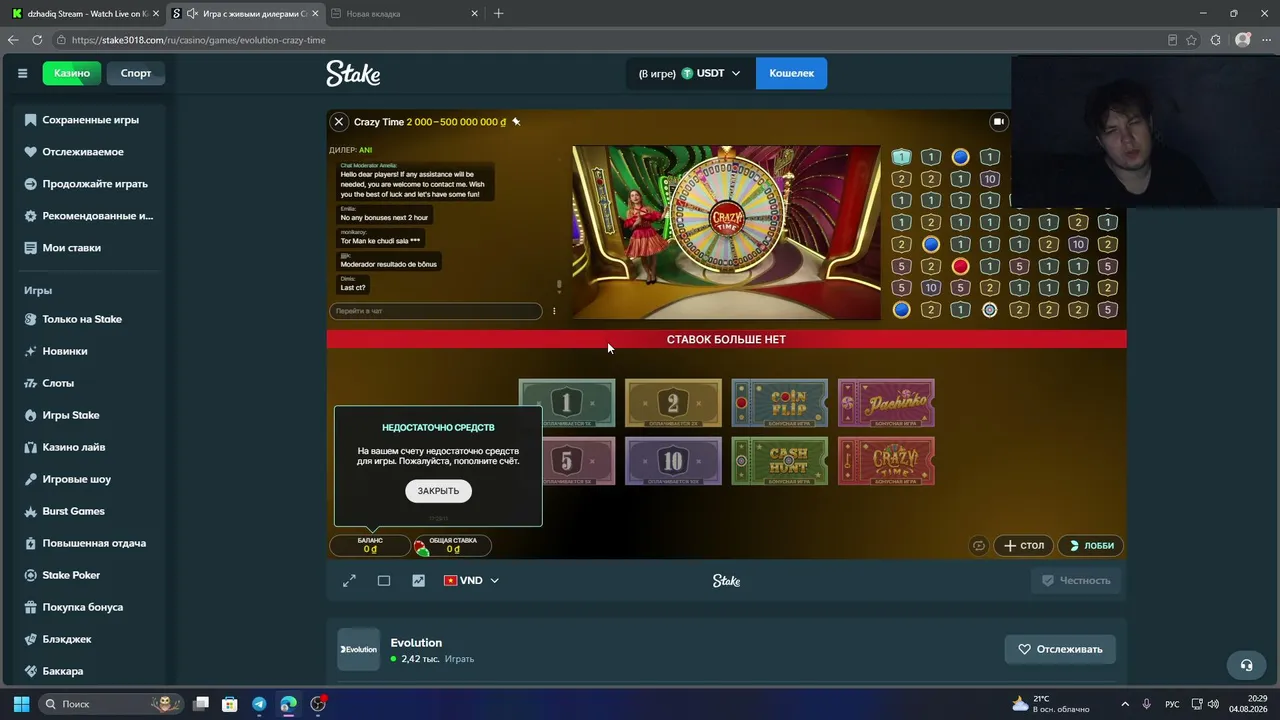Switch to the Спорт section
Image resolution: width=1280 pixels, height=720 pixels.
pos(136,73)
